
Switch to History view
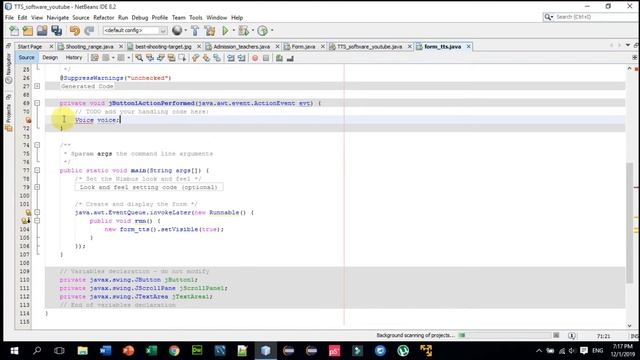click(74, 58)
